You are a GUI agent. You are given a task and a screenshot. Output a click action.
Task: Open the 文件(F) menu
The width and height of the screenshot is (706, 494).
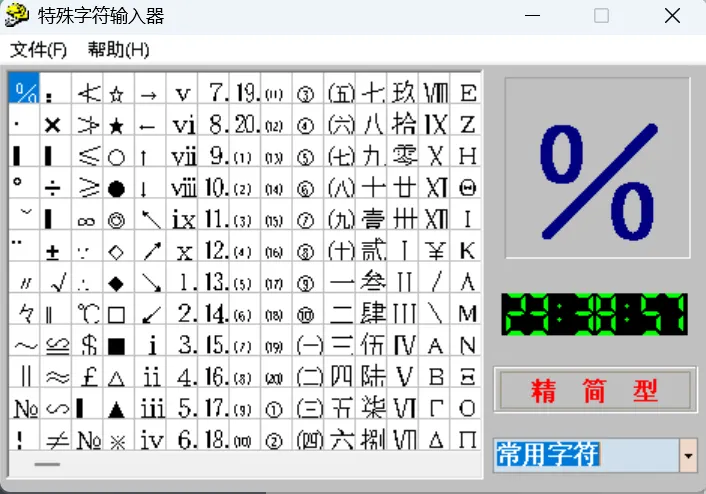pyautogui.click(x=38, y=50)
